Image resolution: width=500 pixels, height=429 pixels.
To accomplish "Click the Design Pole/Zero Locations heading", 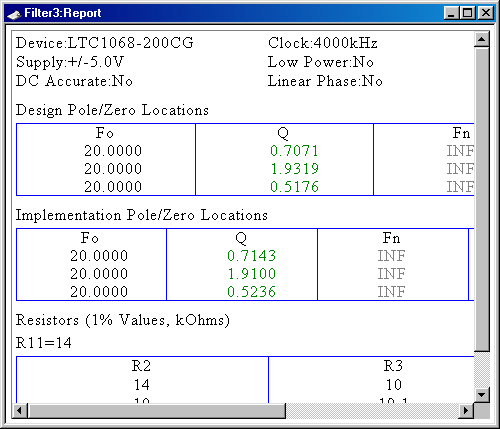I will coord(112,110).
